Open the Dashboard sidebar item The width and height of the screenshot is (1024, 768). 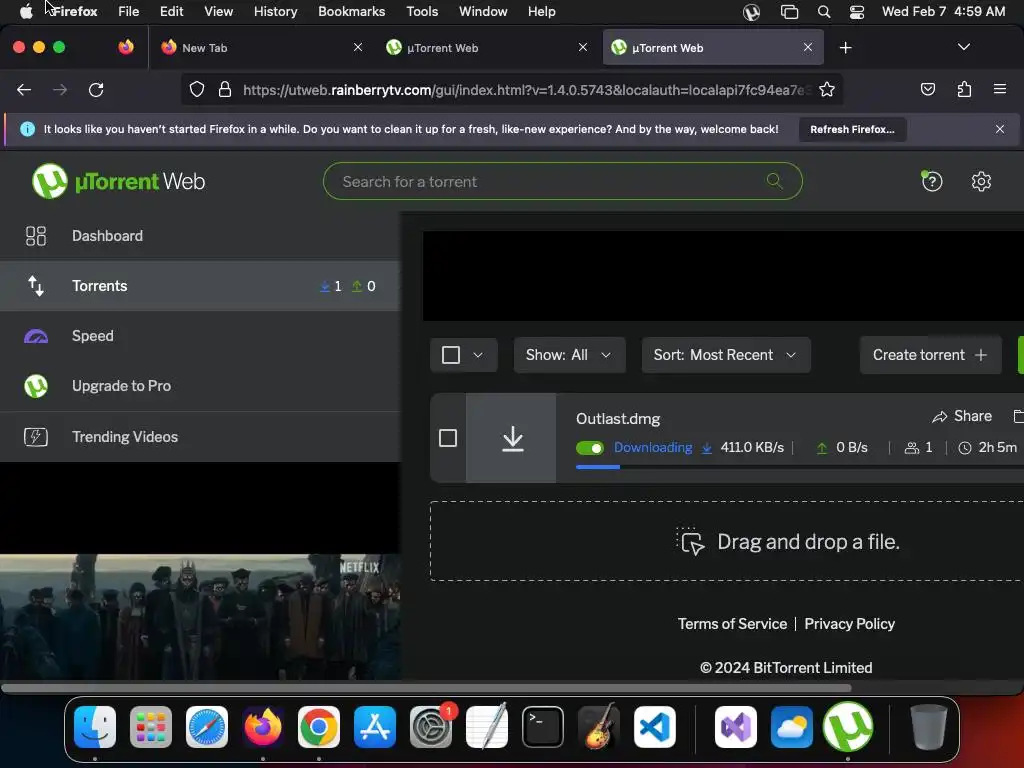point(200,236)
